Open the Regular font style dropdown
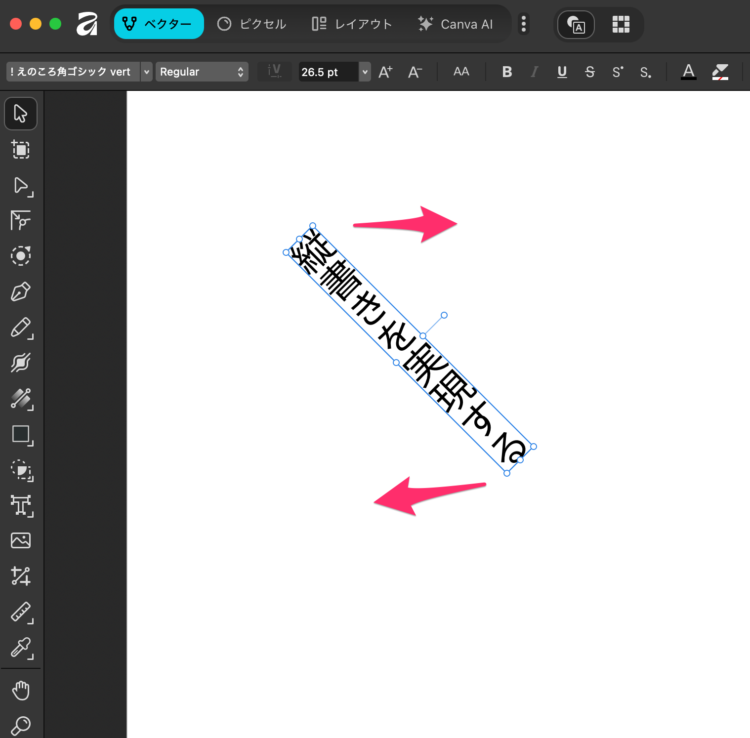The height and width of the screenshot is (738, 750). (x=201, y=72)
